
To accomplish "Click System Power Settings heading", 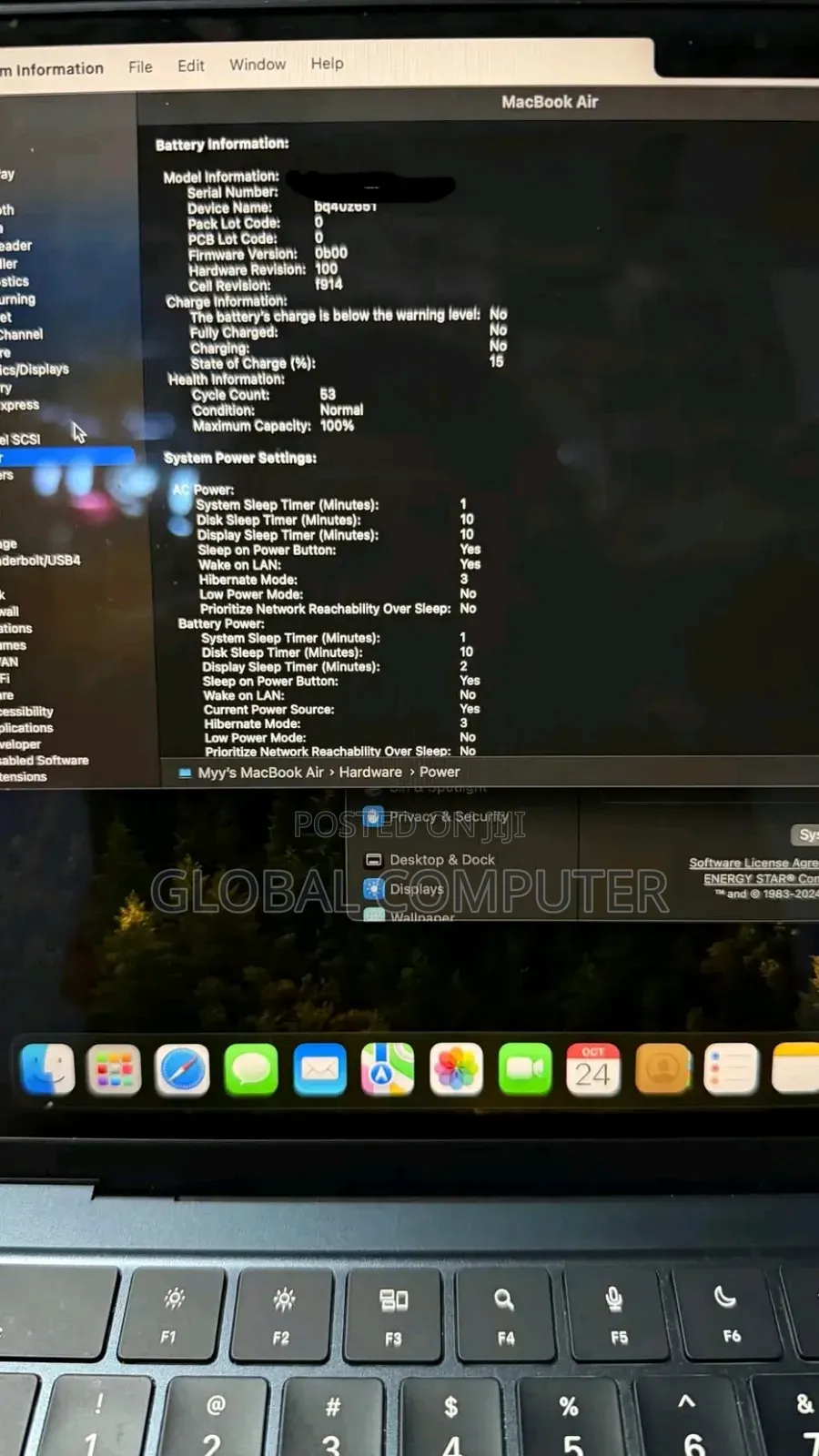I will click(240, 458).
